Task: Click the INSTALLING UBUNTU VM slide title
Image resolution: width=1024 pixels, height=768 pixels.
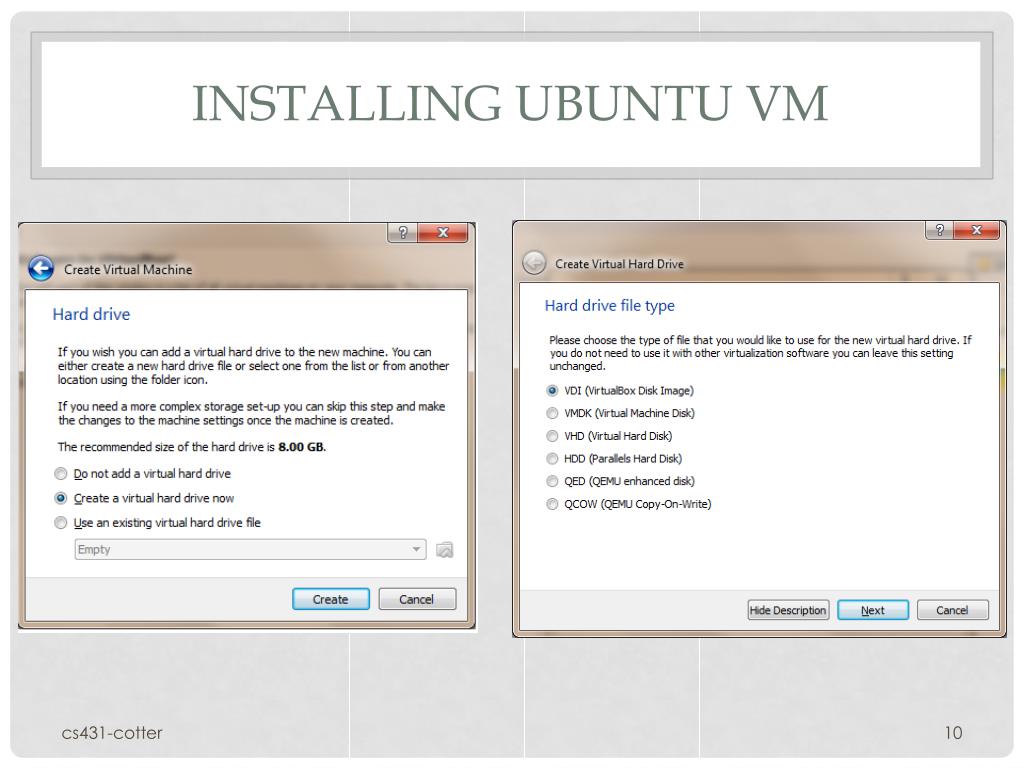Action: [510, 103]
